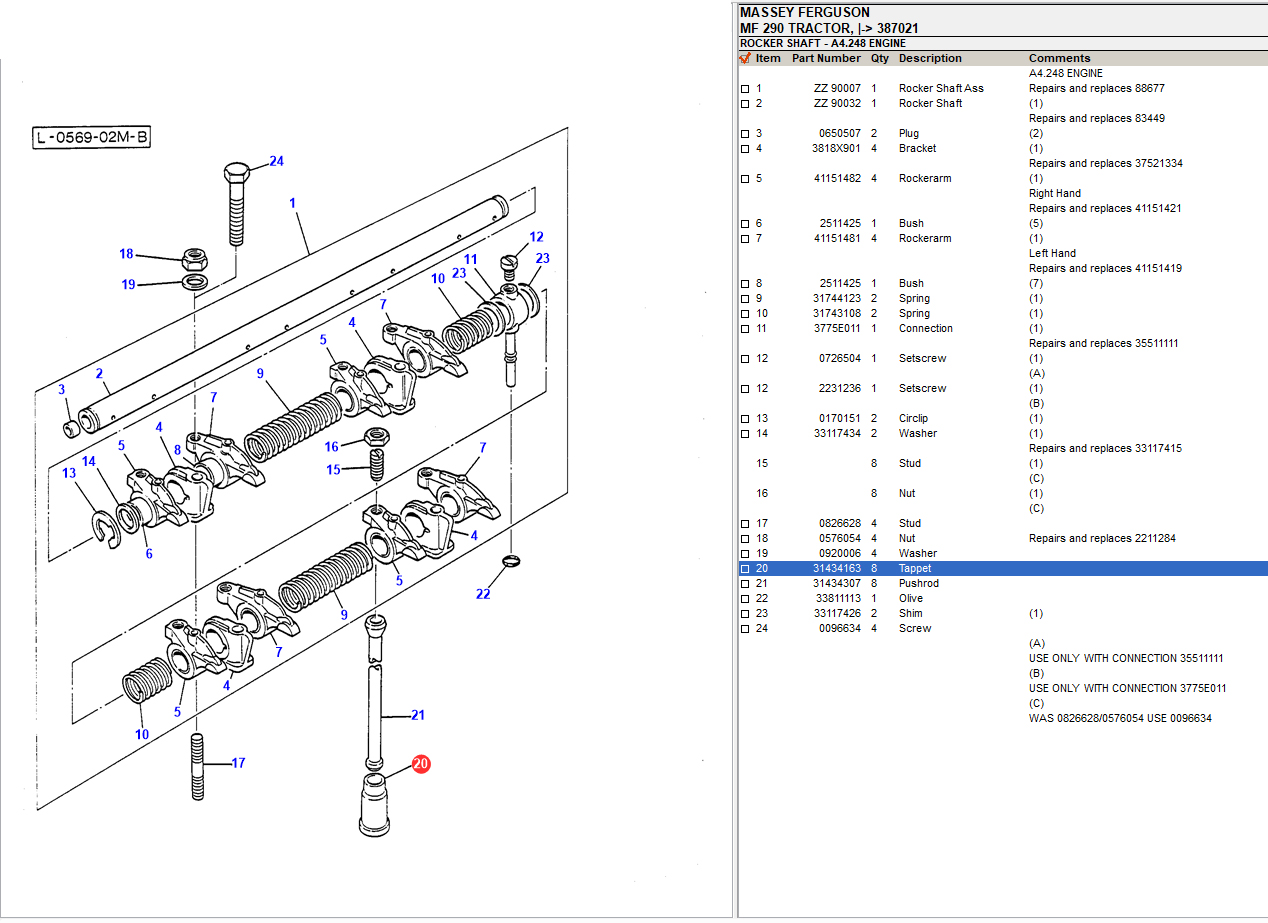Select callout 24 screw in diagram
This screenshot has width=1268, height=923.
[x=276, y=161]
